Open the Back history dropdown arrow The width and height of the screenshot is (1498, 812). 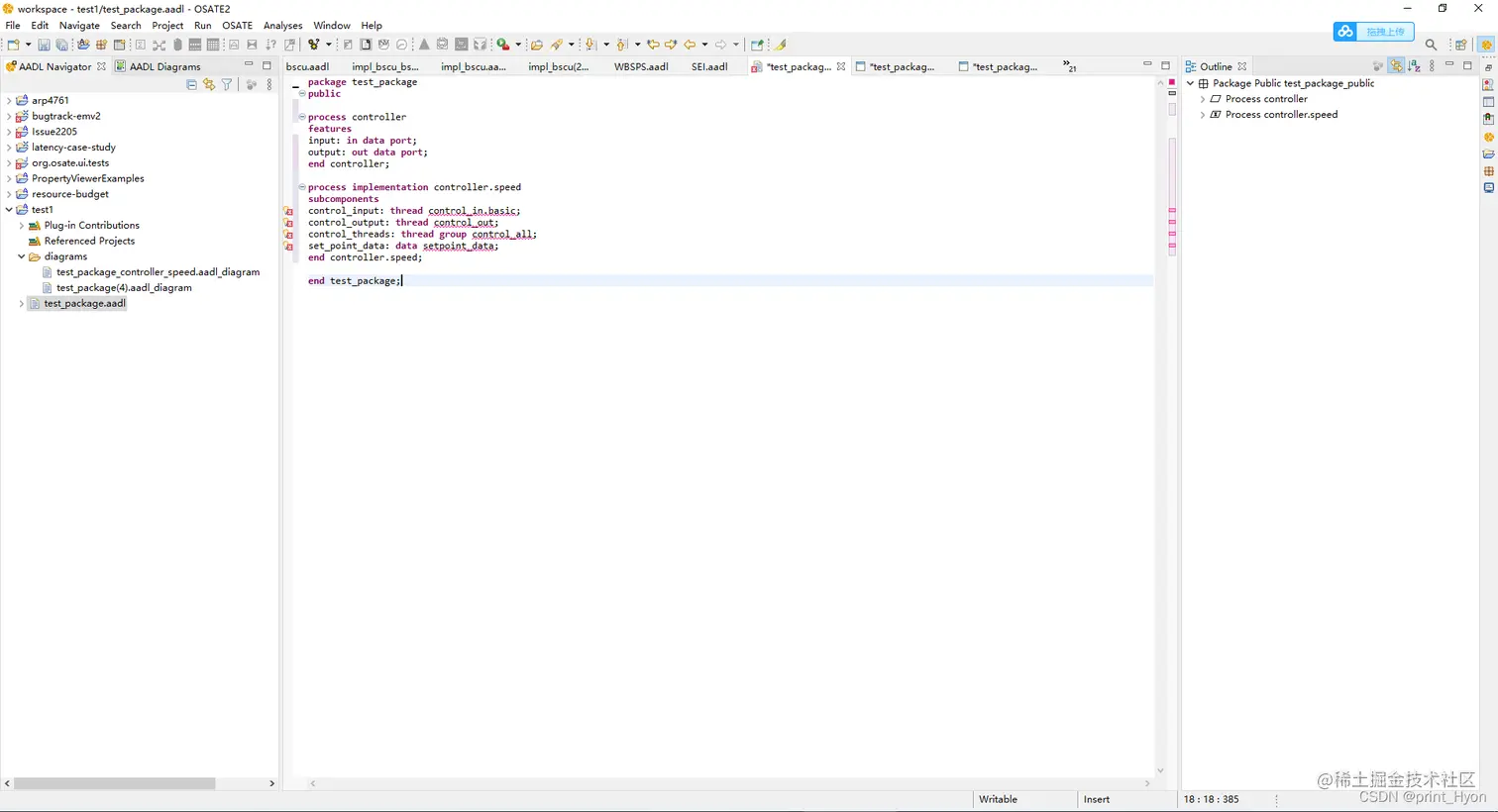pyautogui.click(x=704, y=45)
